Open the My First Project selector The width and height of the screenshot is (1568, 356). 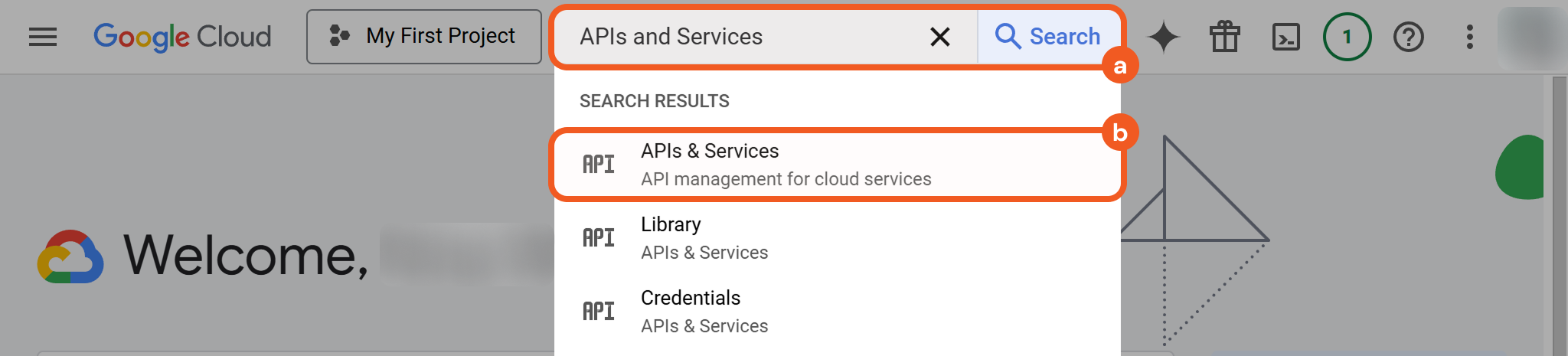423,37
